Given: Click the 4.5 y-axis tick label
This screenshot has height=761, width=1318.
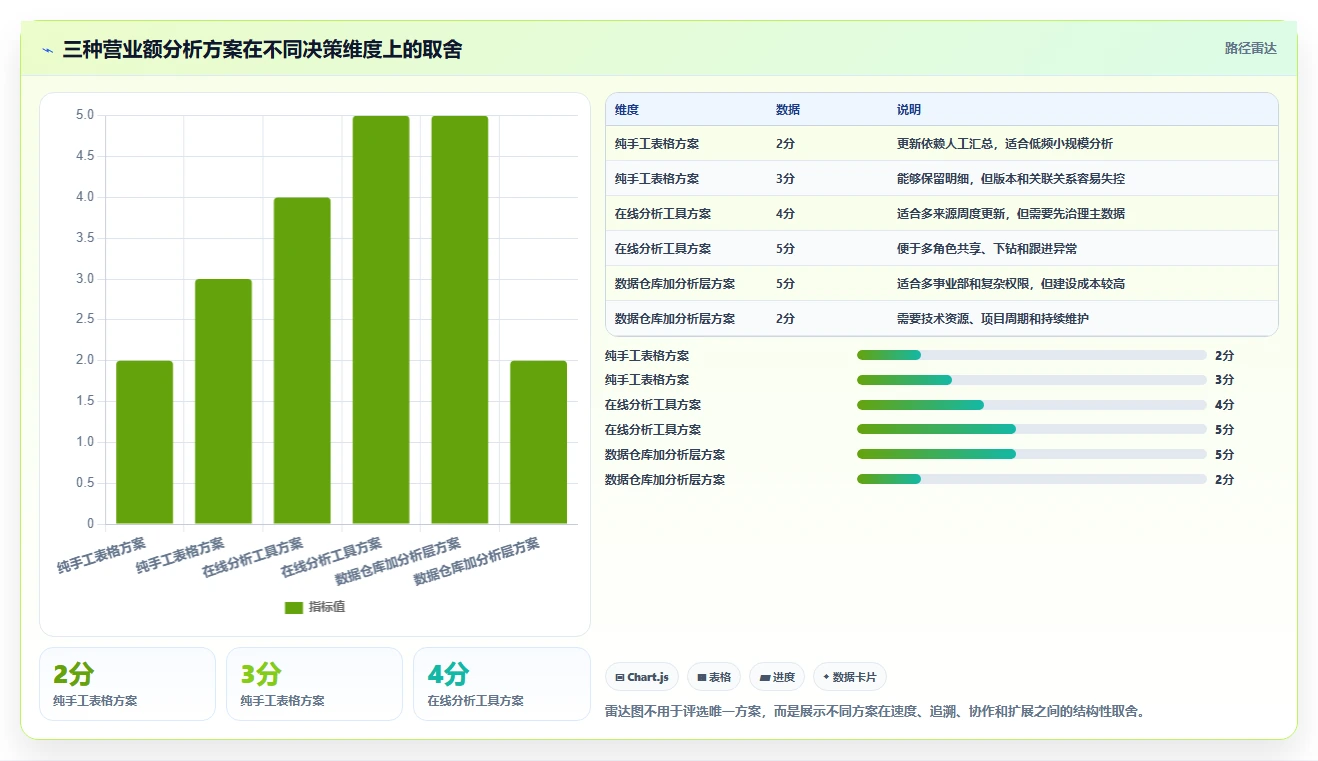Looking at the screenshot, I should [85, 156].
